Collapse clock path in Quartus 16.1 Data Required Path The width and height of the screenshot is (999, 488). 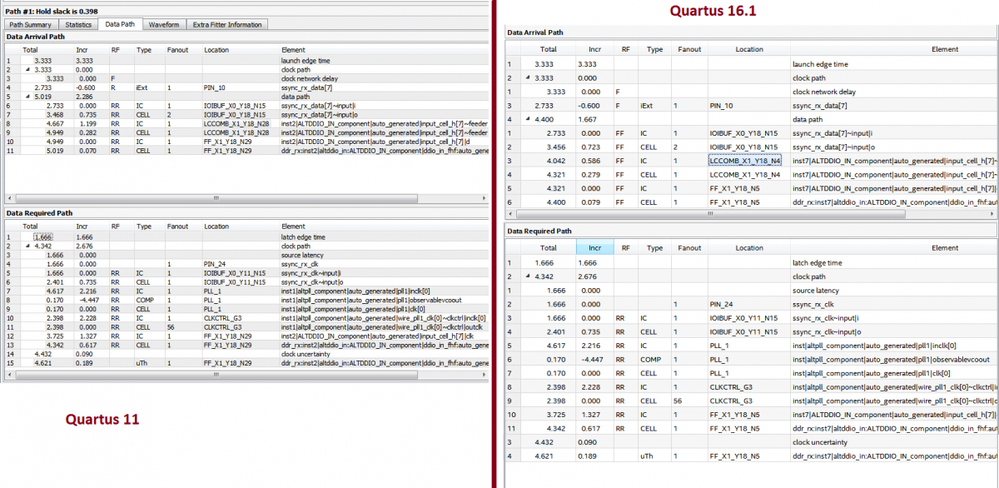pyautogui.click(x=530, y=276)
